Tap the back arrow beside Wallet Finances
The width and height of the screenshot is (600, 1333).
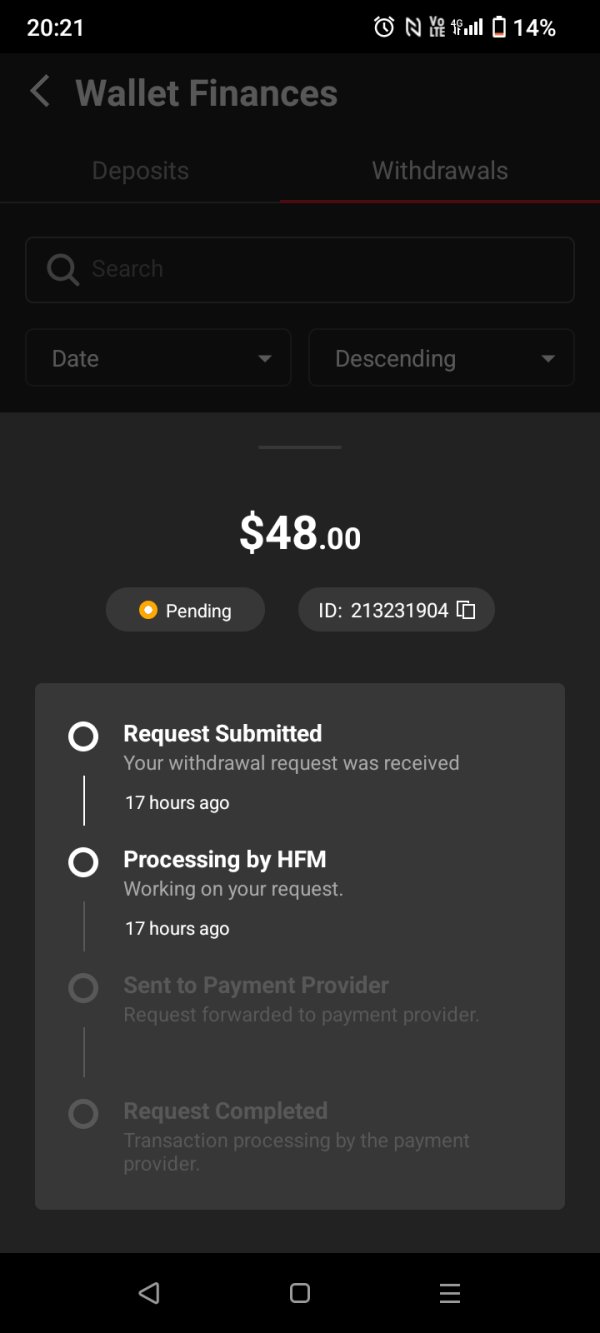[x=40, y=92]
